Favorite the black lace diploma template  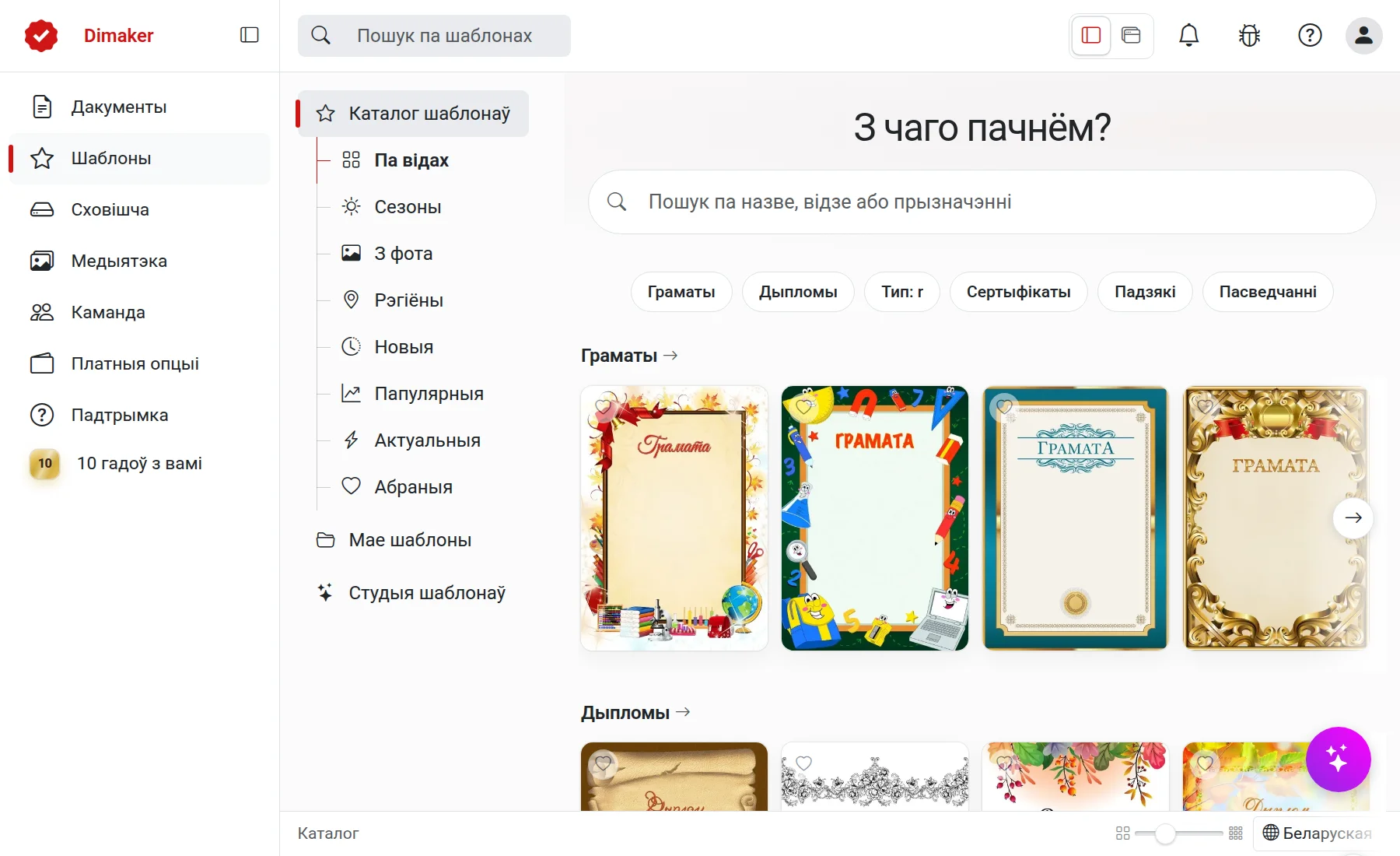803,763
